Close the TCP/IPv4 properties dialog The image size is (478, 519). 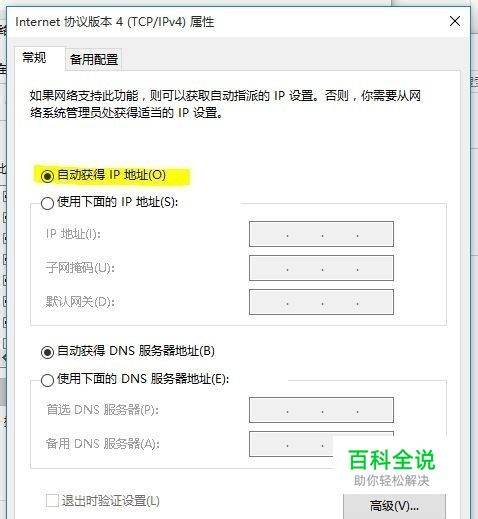(455, 21)
